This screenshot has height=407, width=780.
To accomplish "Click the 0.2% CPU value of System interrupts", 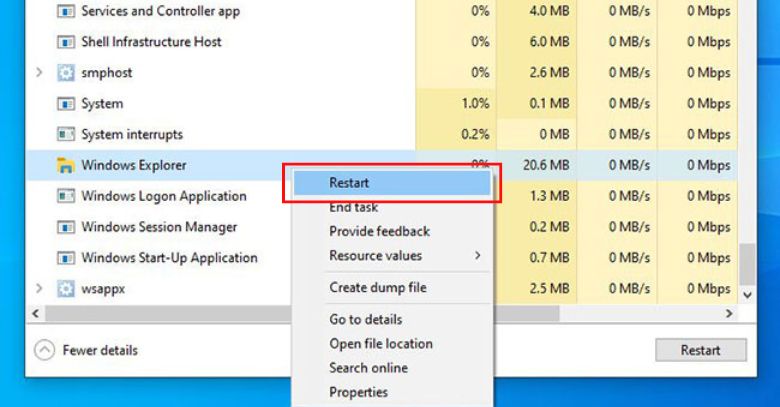I will 475,134.
